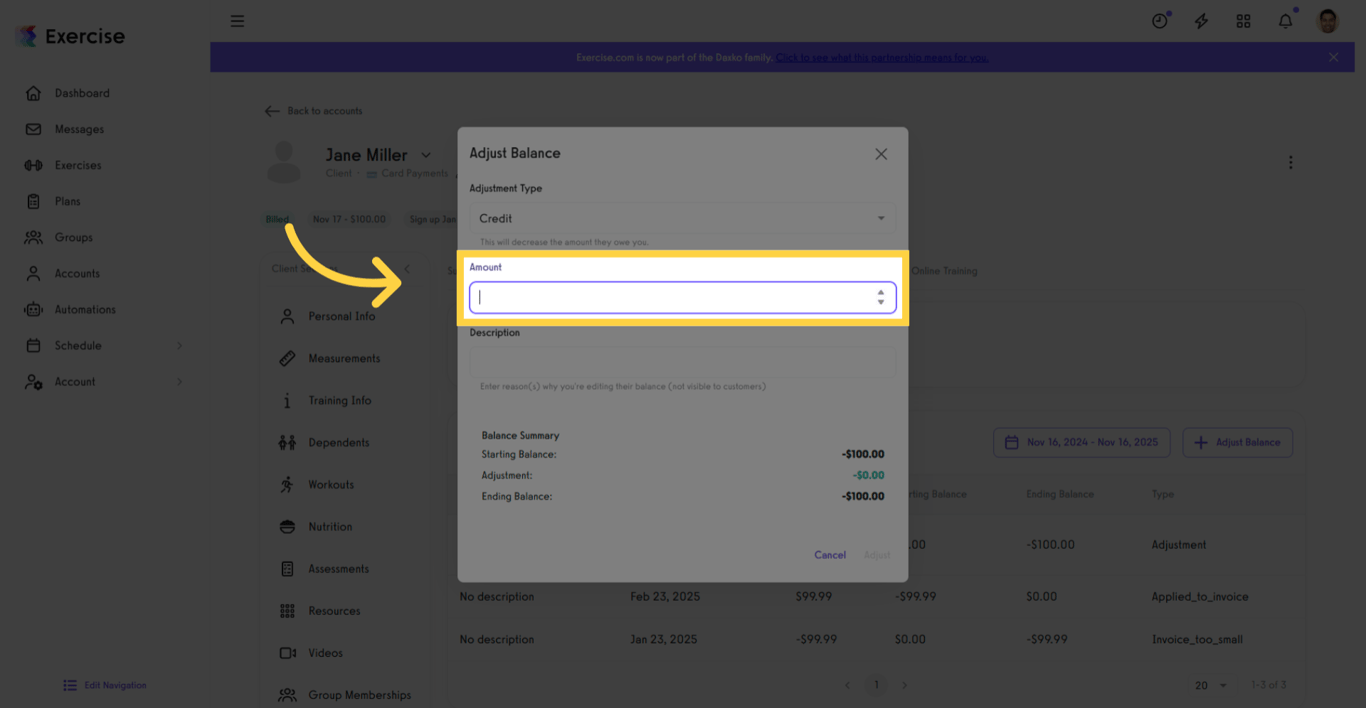1366x708 pixels.
Task: Open the timer clock icon in header
Action: point(1160,21)
